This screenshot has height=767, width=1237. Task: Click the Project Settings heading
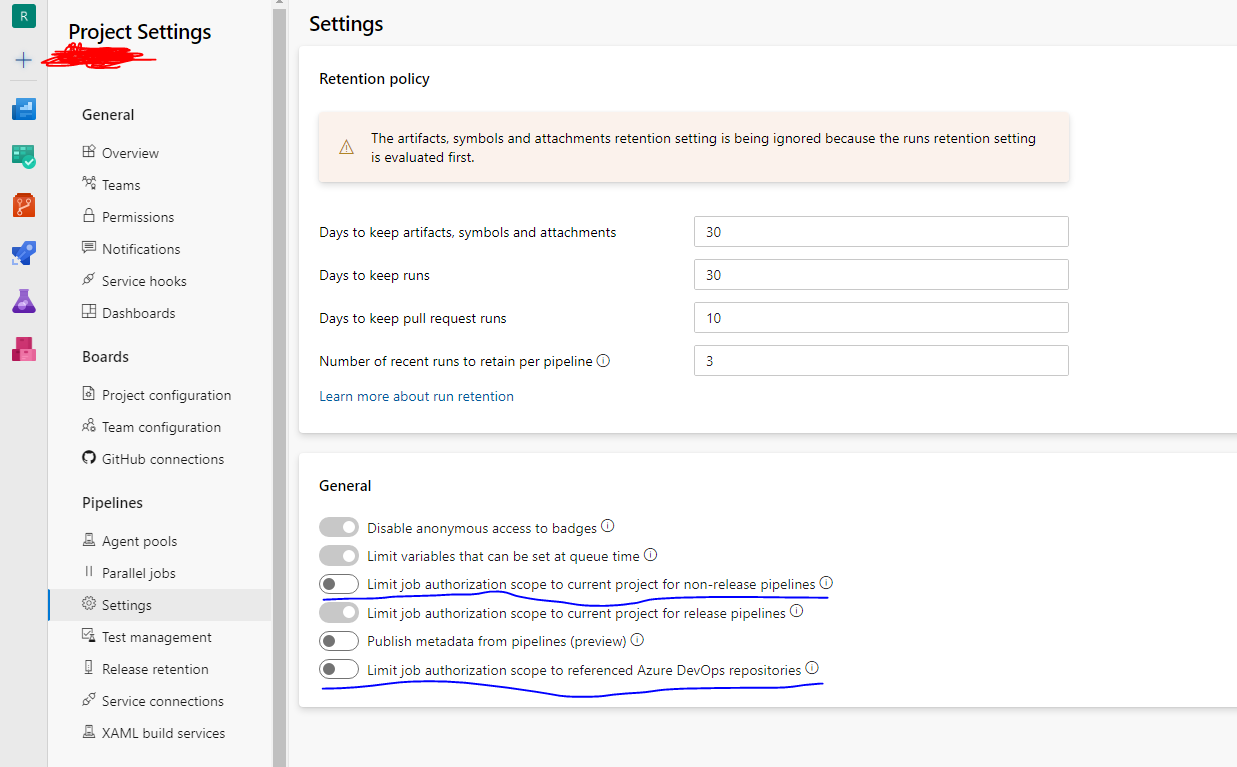pos(140,32)
